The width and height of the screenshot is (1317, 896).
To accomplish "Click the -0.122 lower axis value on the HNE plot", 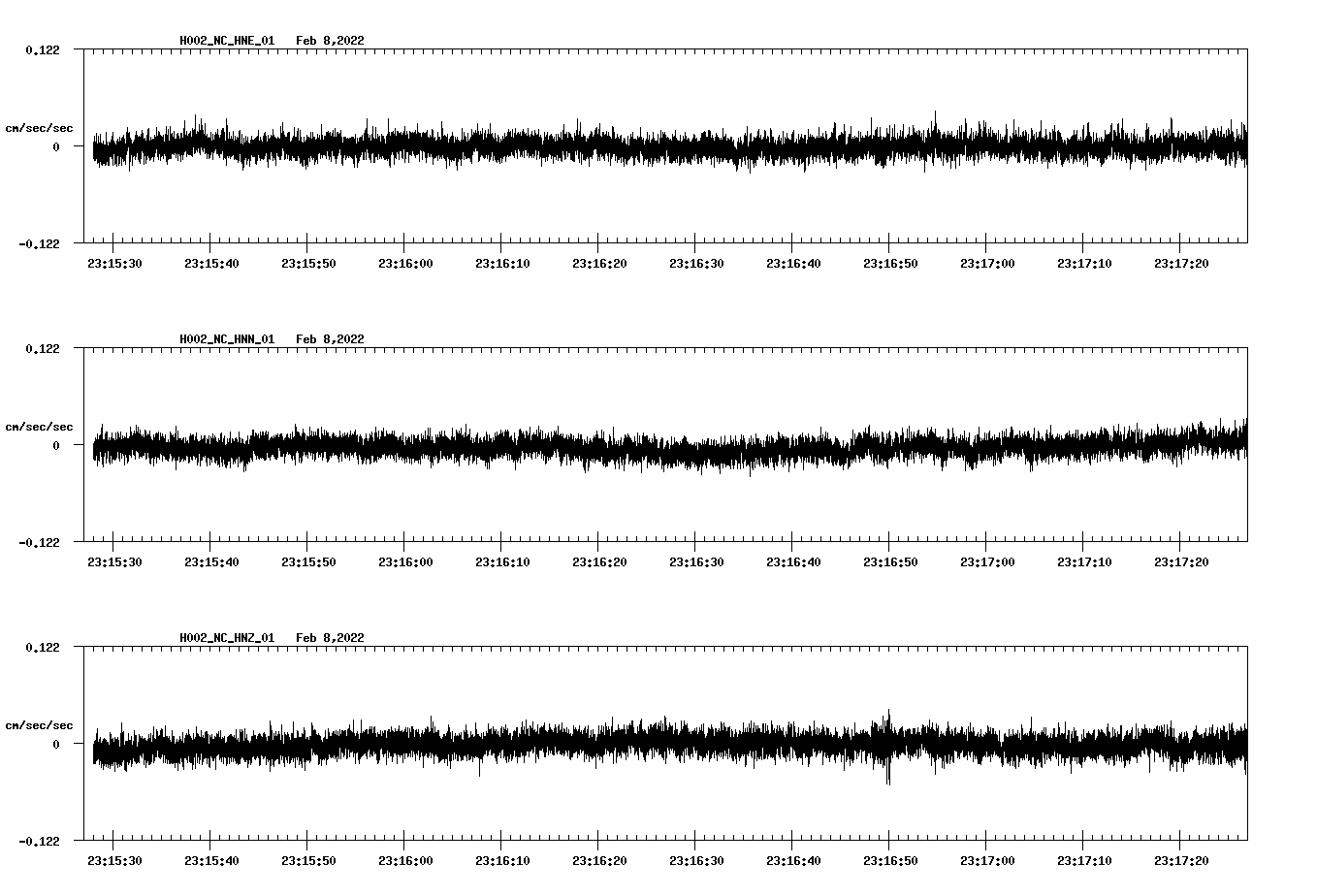I will click(39, 243).
